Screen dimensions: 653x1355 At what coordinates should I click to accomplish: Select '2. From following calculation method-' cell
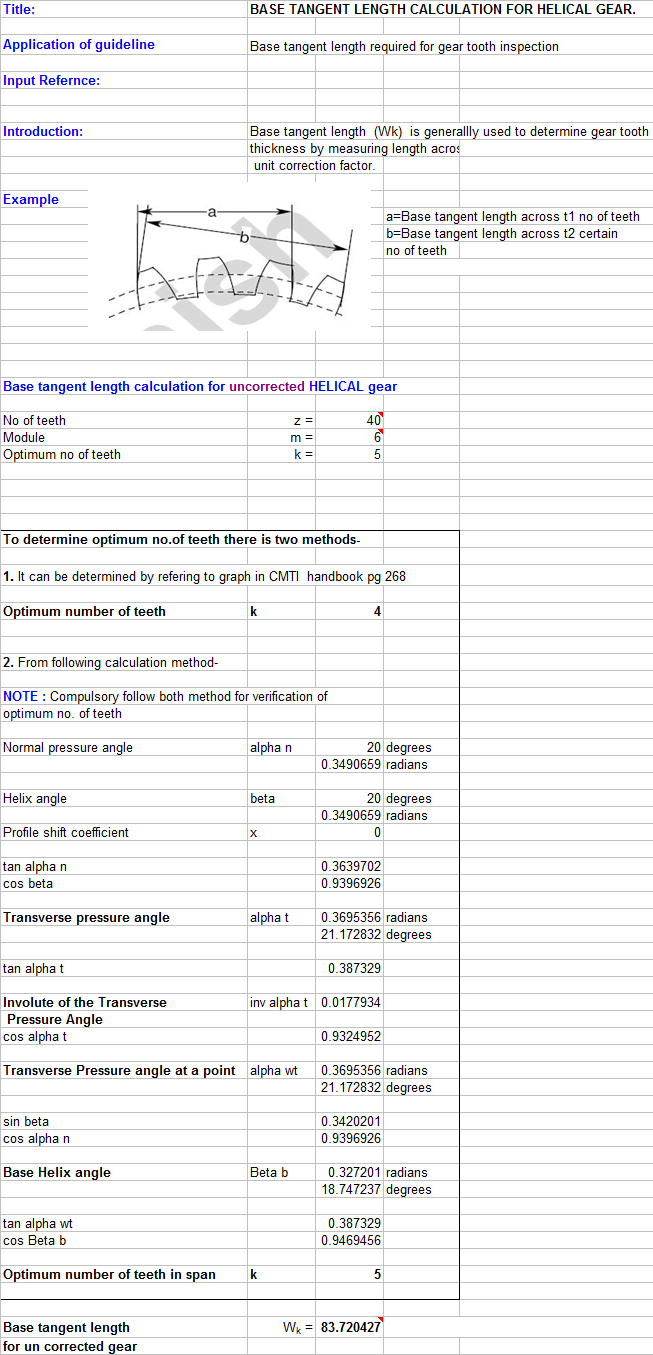point(111,662)
